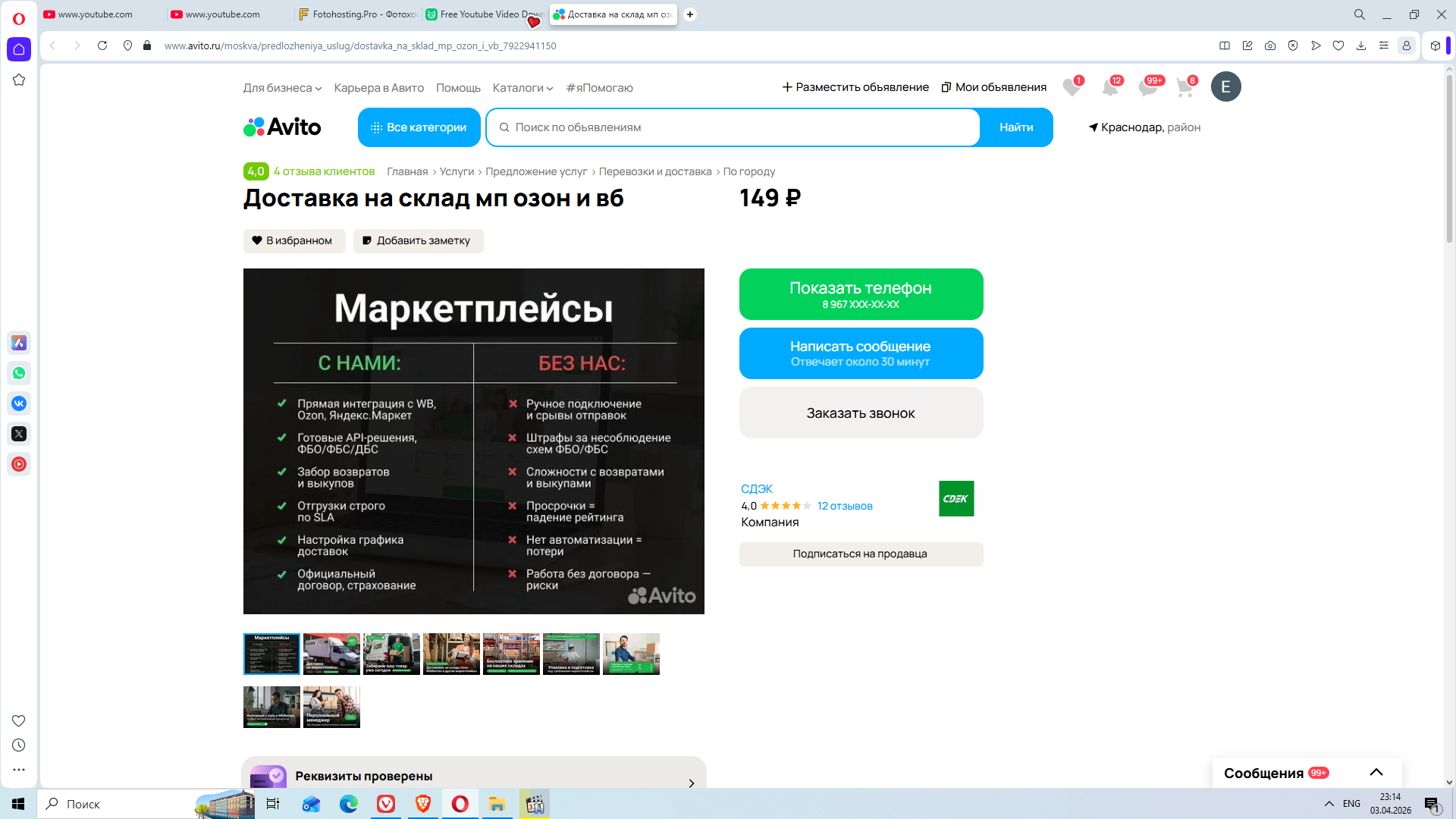Toggle "Подписаться на продавца" subscription
Viewport: 1456px width, 819px height.
[861, 554]
